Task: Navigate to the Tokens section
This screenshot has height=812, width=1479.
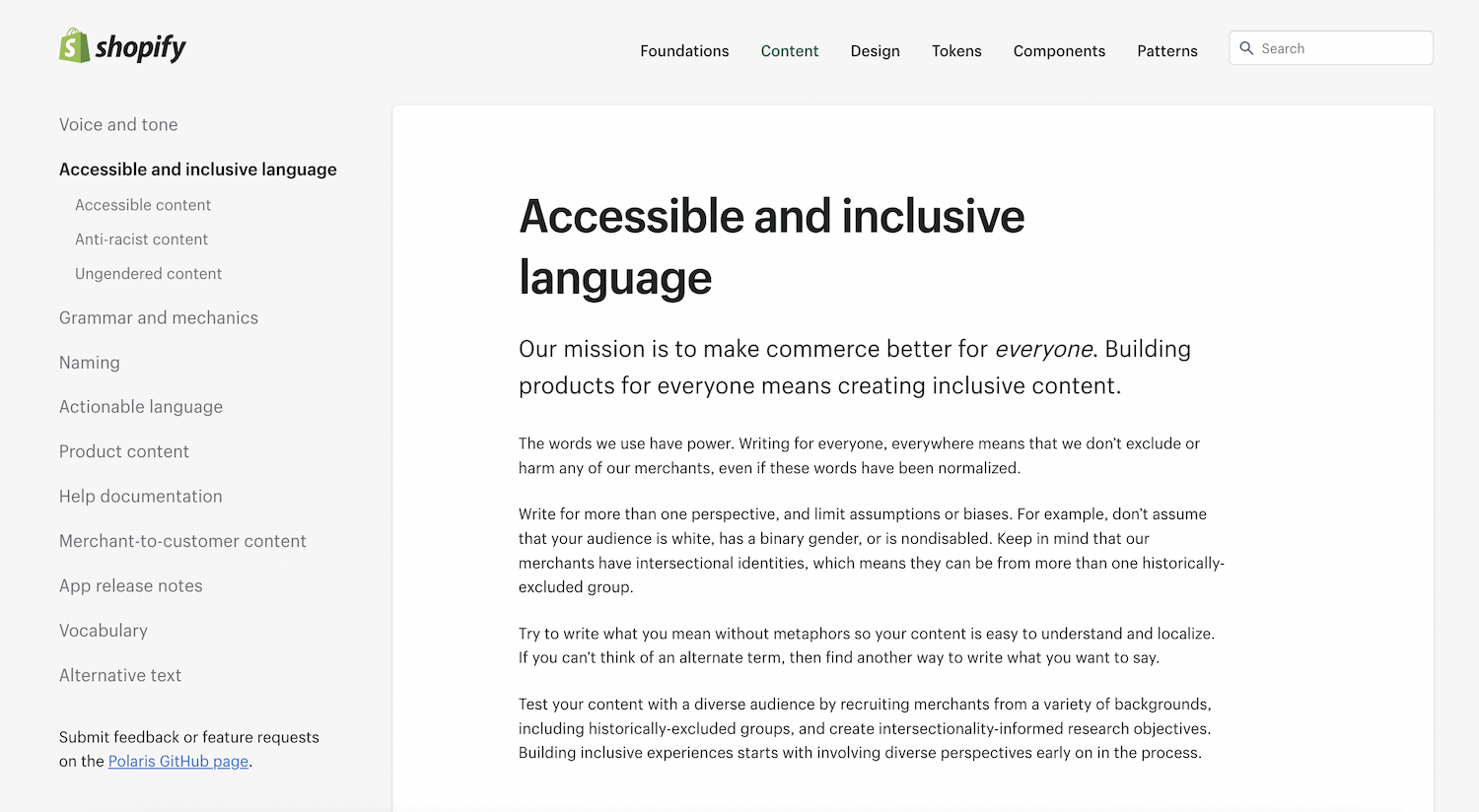Action: [955, 50]
